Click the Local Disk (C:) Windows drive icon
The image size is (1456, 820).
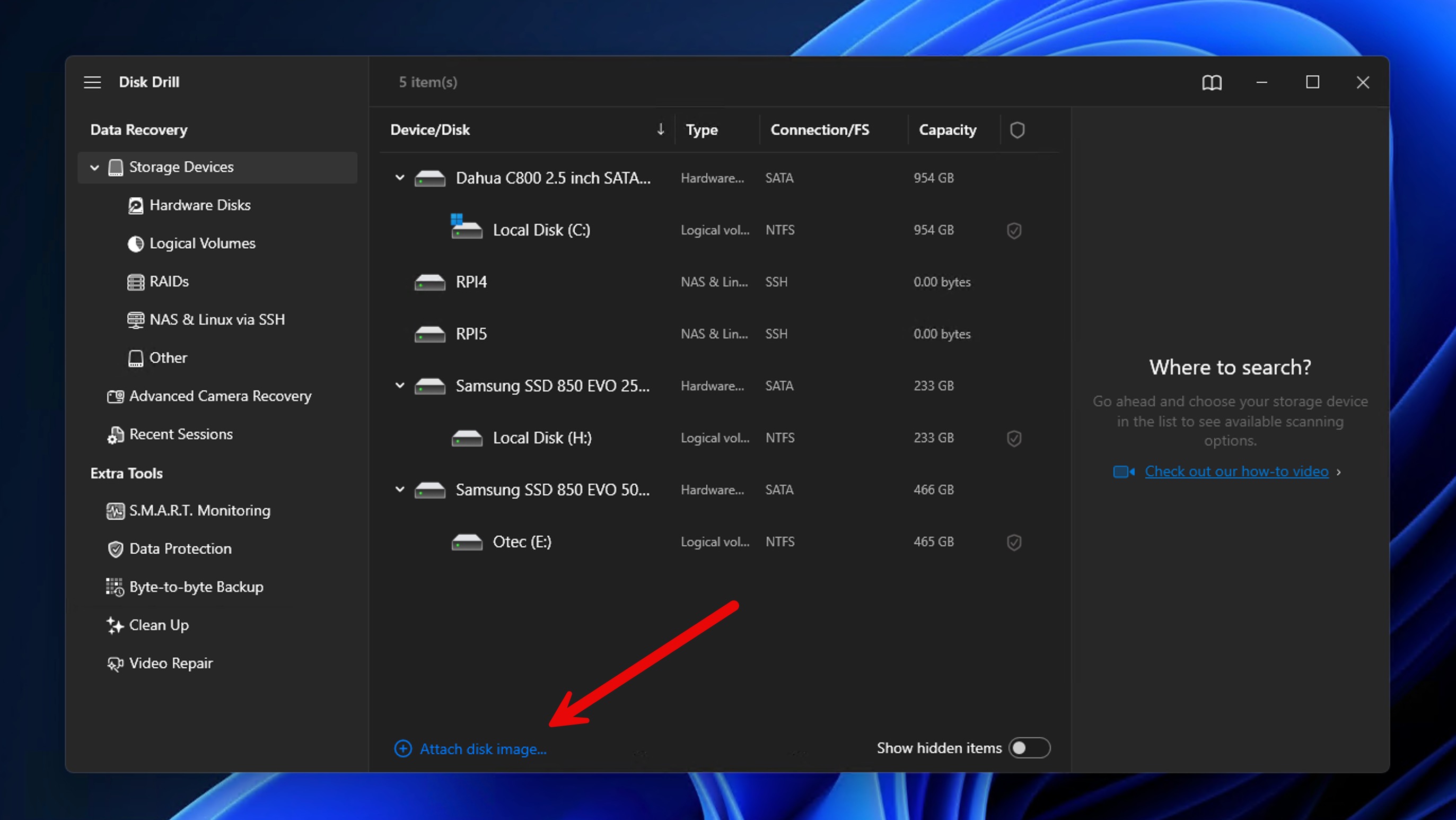pyautogui.click(x=466, y=227)
